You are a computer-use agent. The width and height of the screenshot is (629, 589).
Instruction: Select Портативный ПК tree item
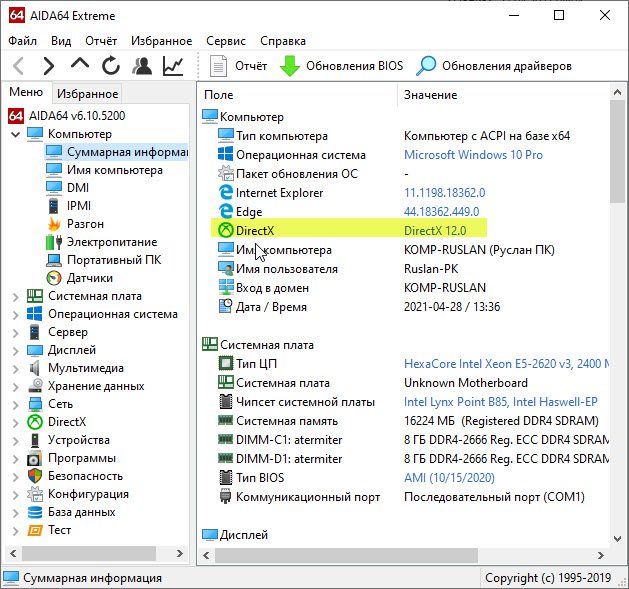[x=104, y=260]
